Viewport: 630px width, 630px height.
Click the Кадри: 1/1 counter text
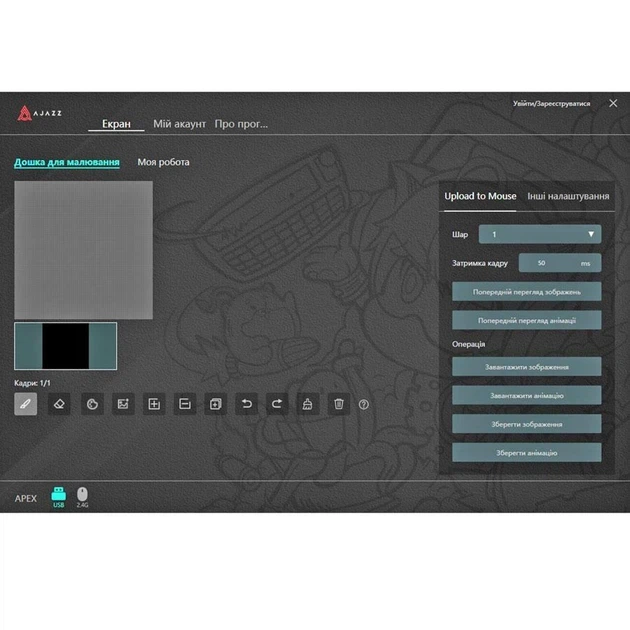click(32, 383)
